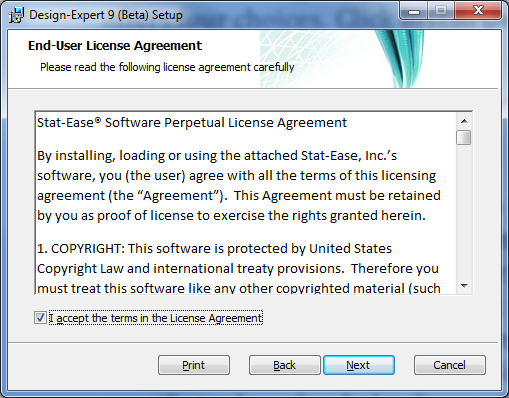The image size is (509, 398).
Task: Close the setup window with the red X
Action: (x=478, y=12)
